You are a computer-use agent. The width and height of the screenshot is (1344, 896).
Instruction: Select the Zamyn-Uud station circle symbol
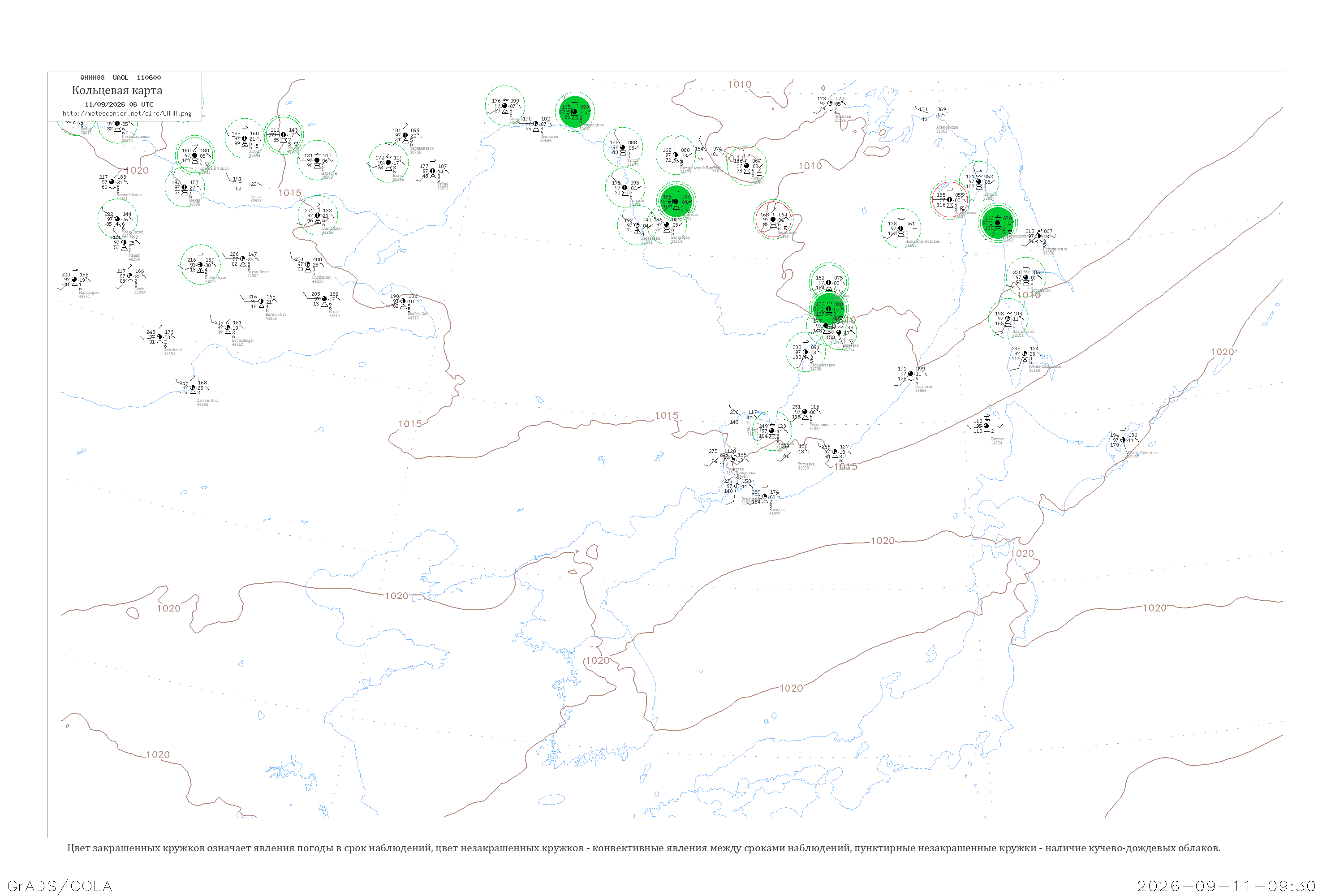click(x=193, y=388)
